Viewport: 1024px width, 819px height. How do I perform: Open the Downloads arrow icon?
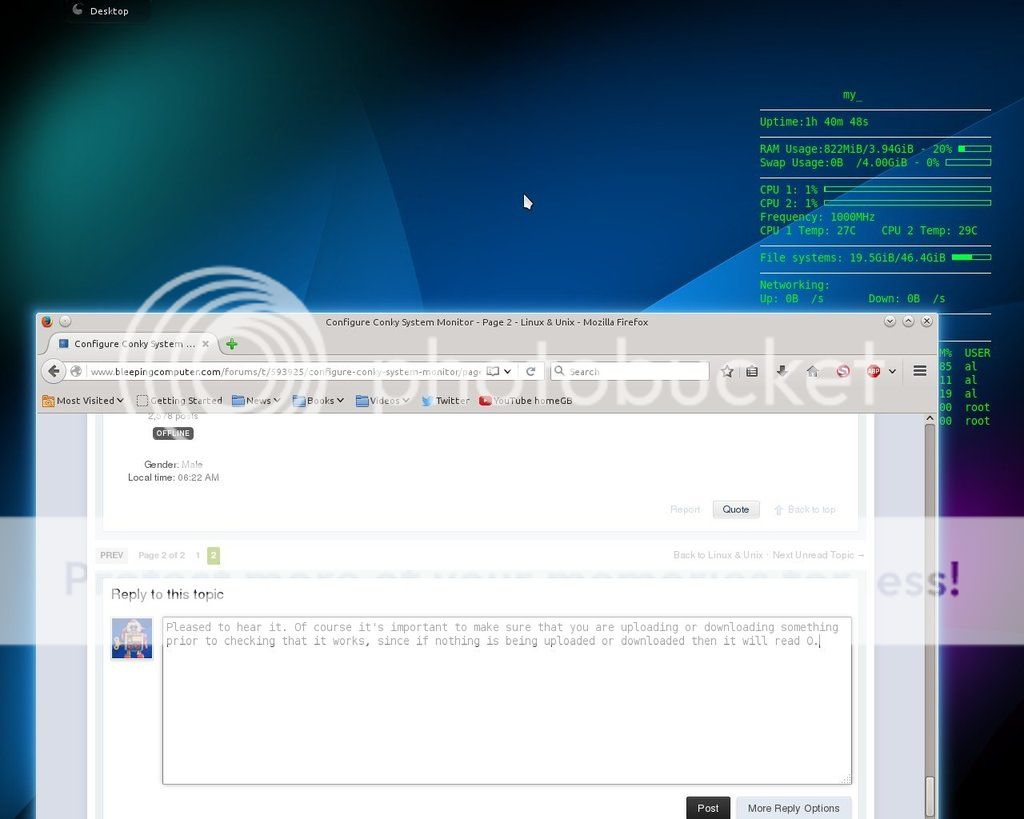782,371
